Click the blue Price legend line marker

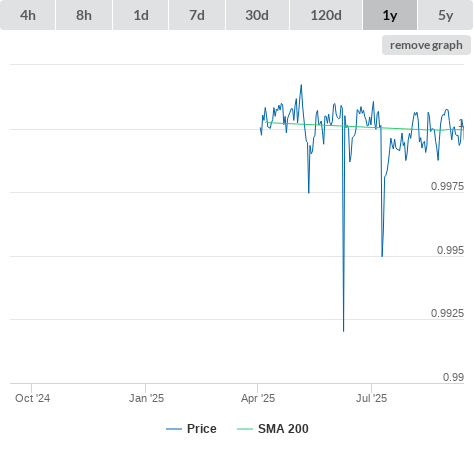(174, 429)
